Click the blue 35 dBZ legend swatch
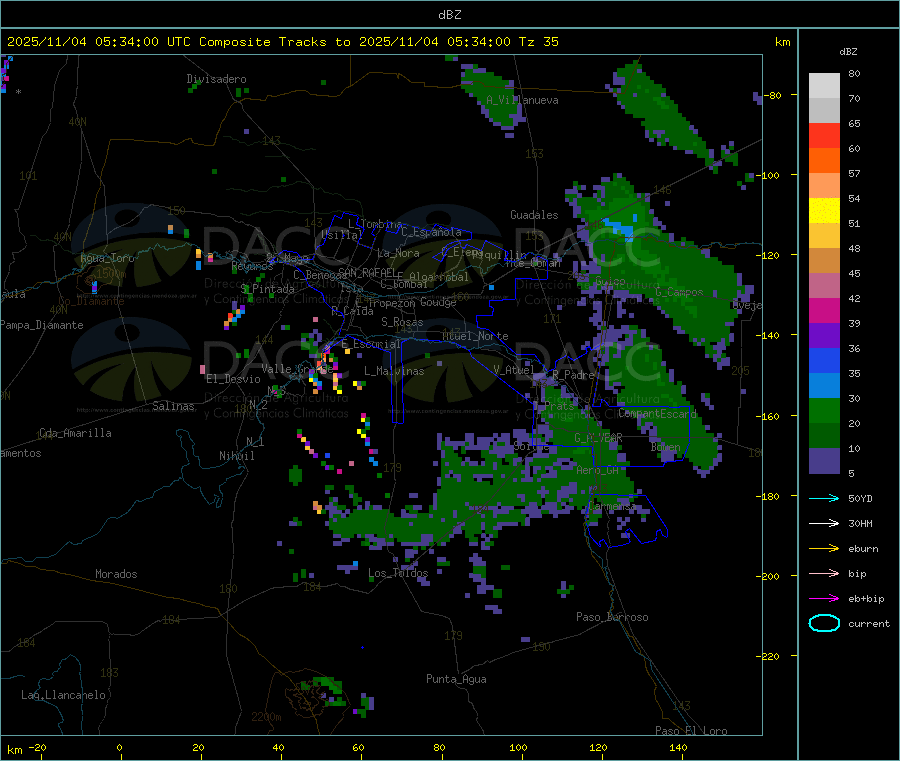 point(824,360)
